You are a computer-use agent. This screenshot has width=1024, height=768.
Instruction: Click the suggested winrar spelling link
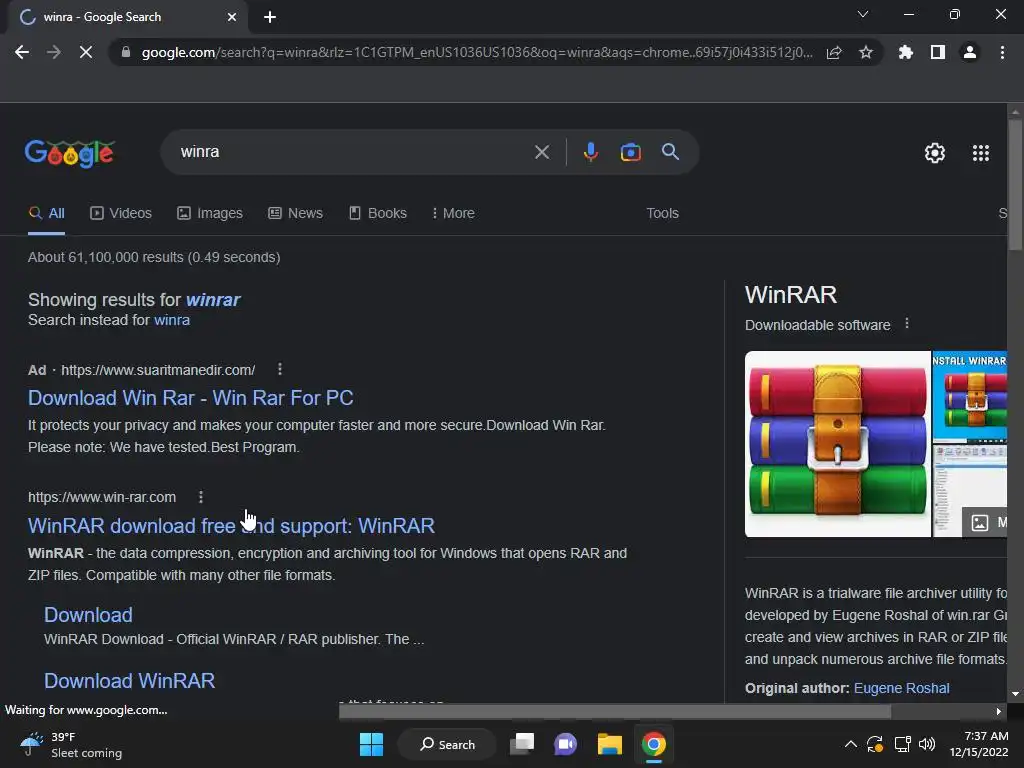213,300
